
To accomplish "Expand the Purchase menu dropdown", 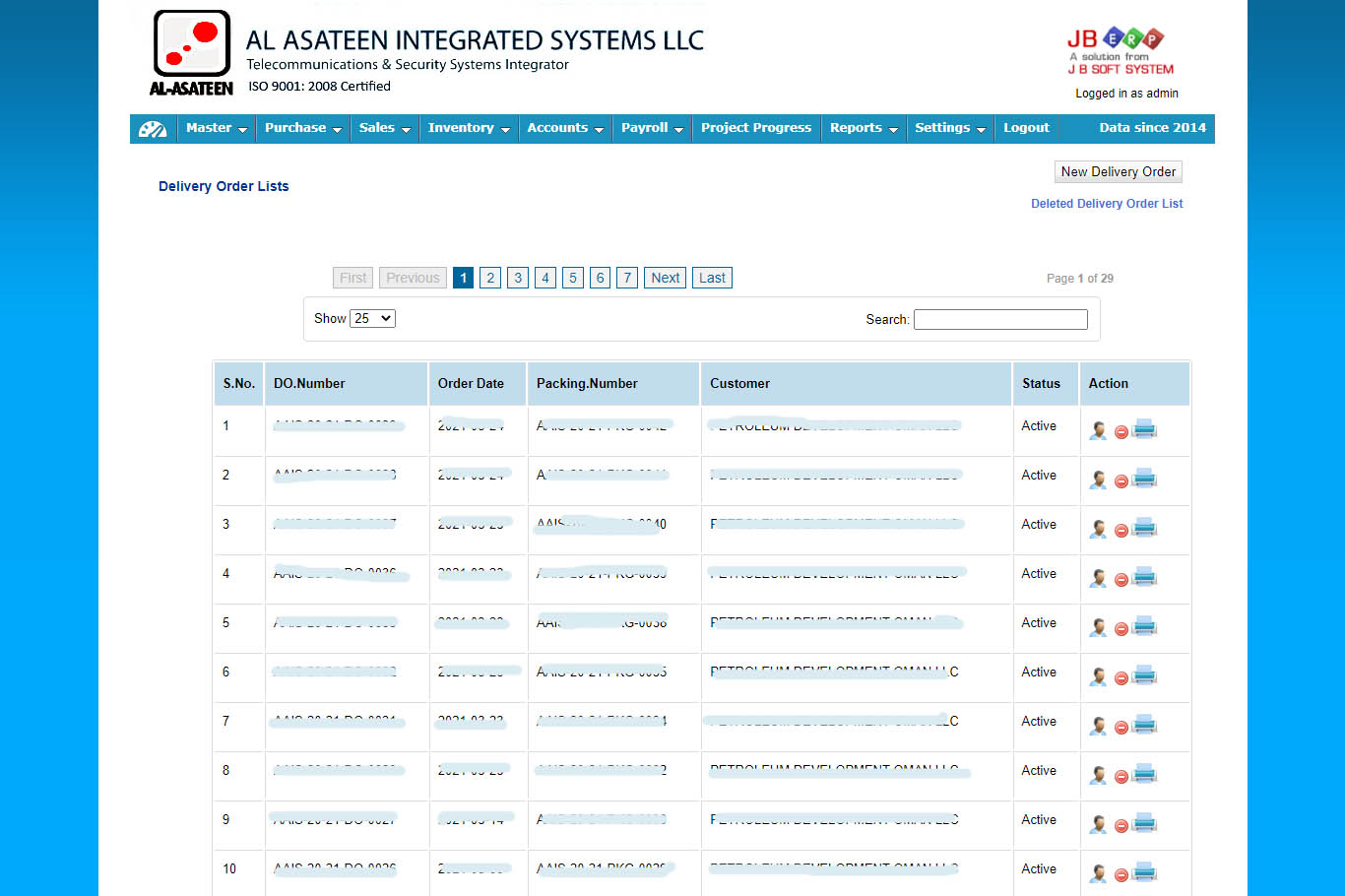I will (x=303, y=128).
